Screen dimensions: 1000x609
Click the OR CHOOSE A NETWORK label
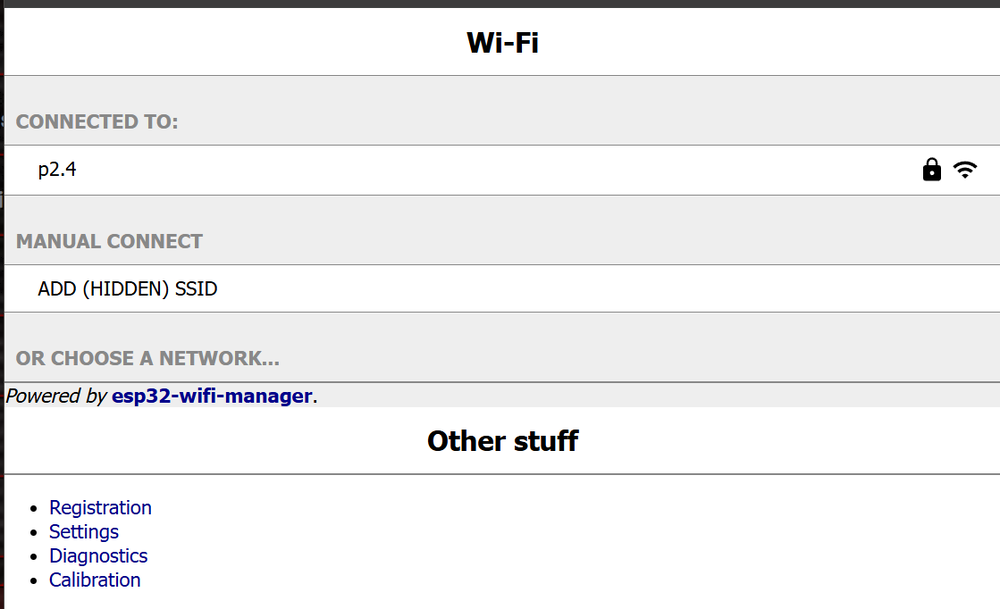(x=147, y=358)
